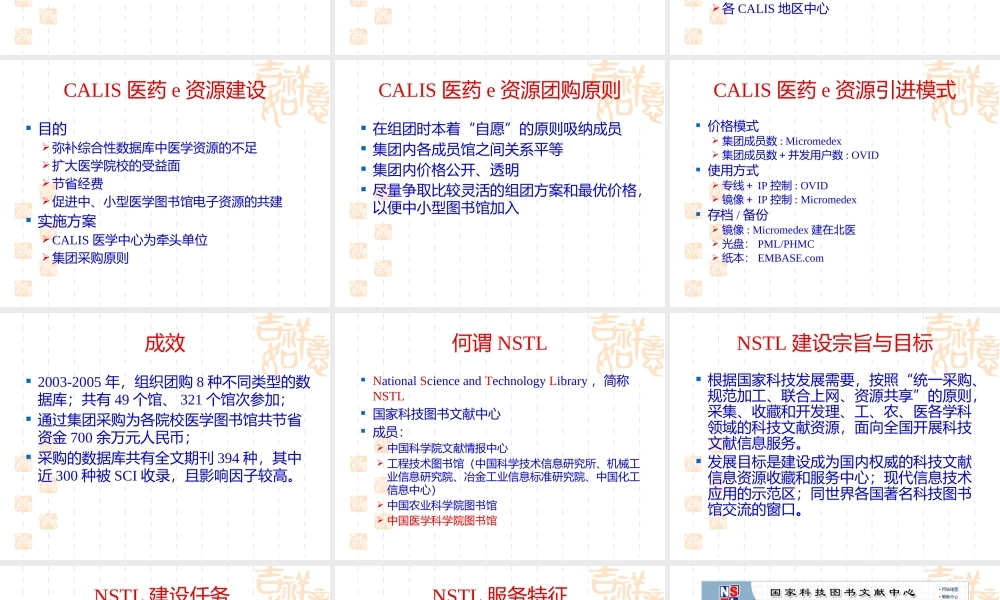Click the bullet 尽量争取比较灵活的组团方案和最优价格
1000x600 pixels.
[508, 199]
